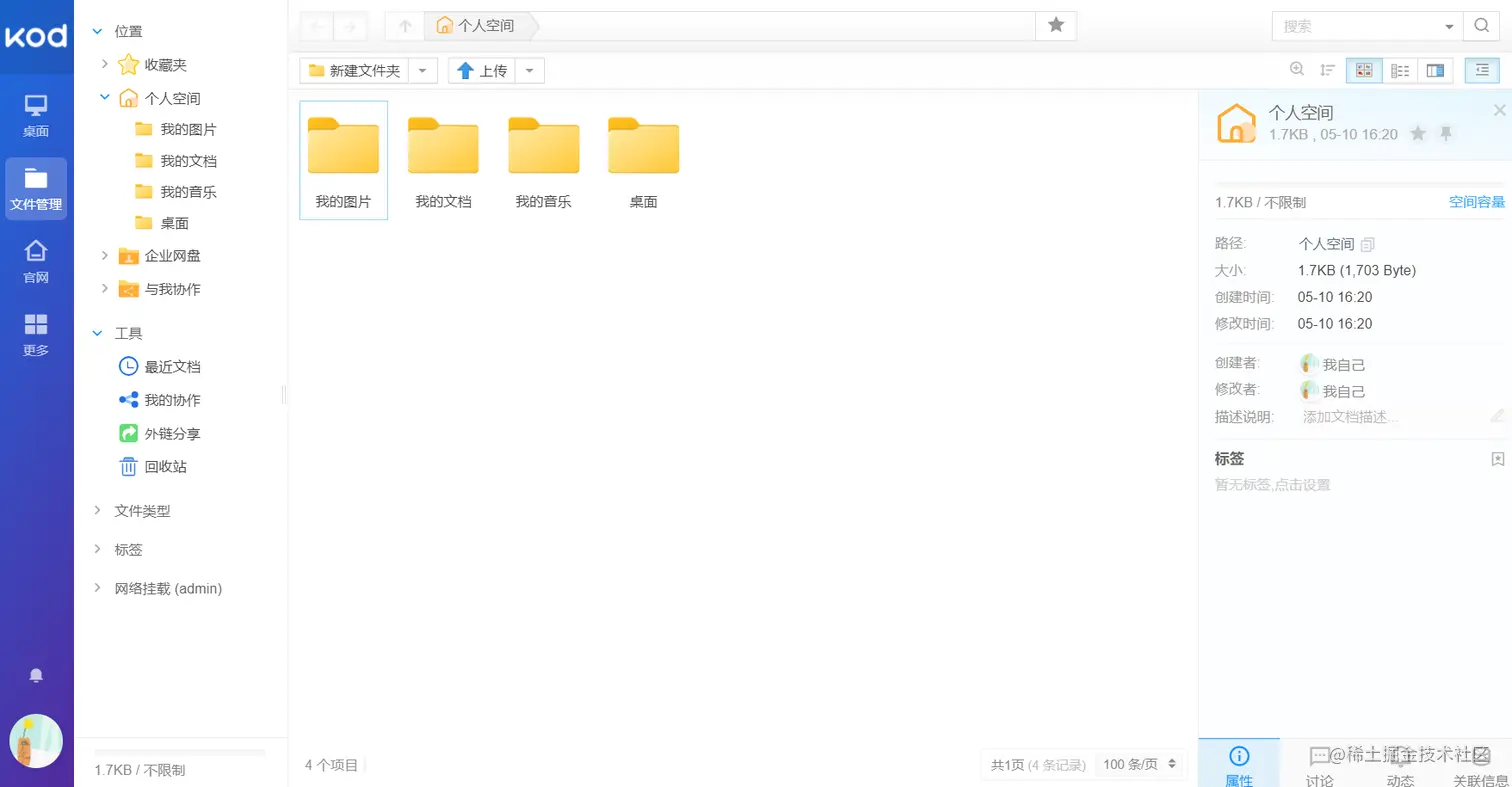Select the 我的图片 folder thumbnail
1512x787 pixels.
coord(343,160)
